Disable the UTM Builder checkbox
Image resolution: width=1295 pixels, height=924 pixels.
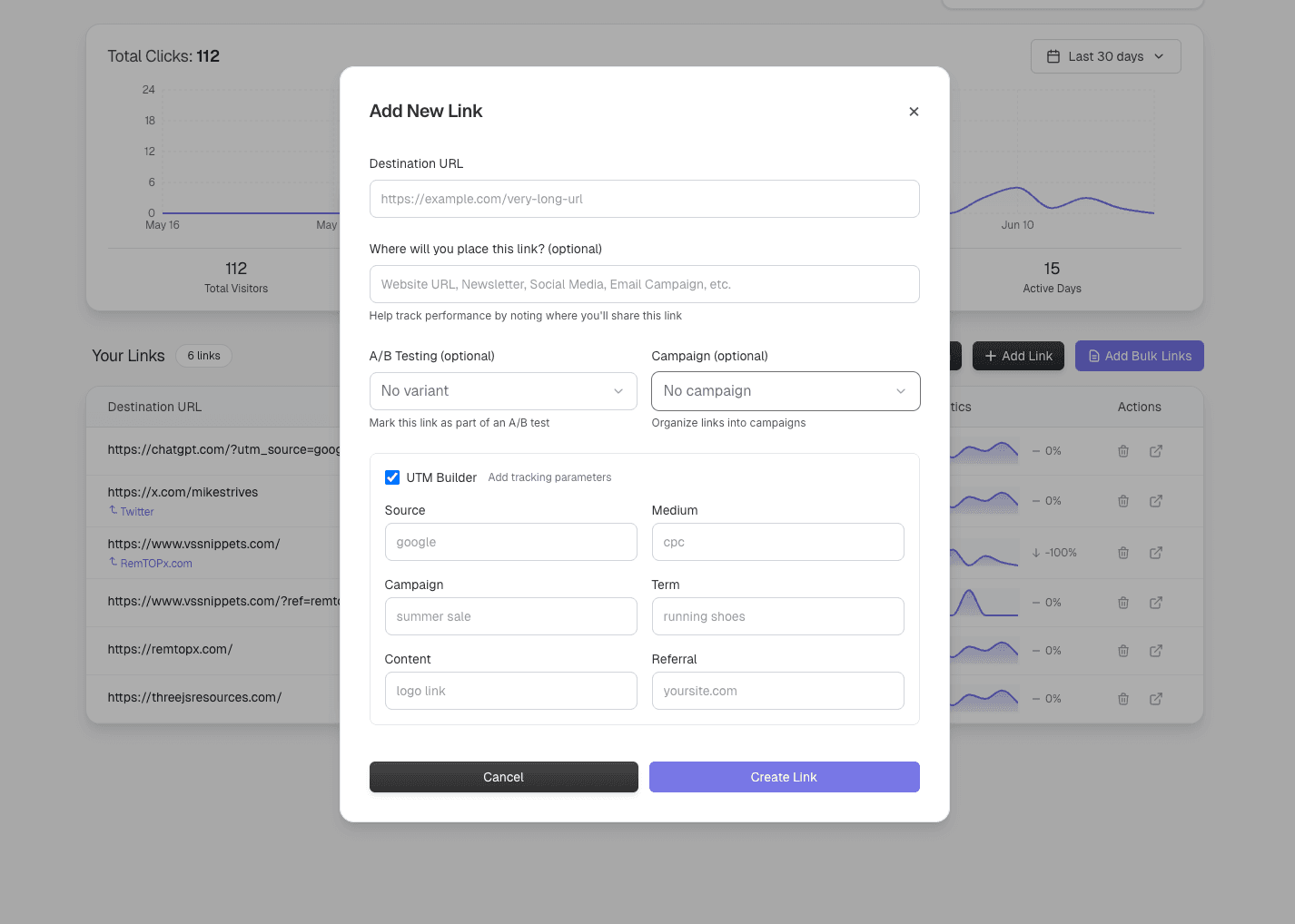click(x=391, y=477)
